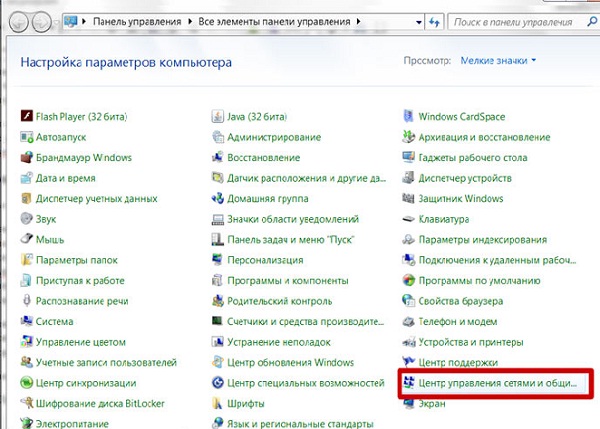Open Диспетчер учетных данных
The height and width of the screenshot is (429, 600).
(96, 198)
